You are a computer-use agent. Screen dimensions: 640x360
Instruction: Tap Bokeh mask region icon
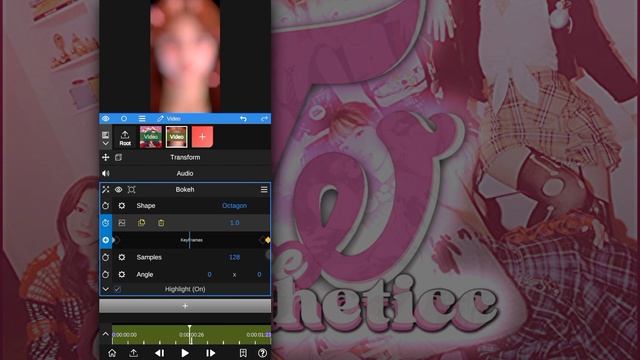(x=131, y=189)
